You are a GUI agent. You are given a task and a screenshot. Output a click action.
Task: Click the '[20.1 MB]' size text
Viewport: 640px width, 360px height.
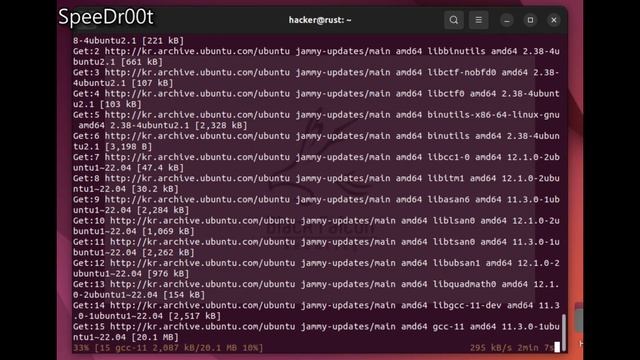click(x=155, y=338)
